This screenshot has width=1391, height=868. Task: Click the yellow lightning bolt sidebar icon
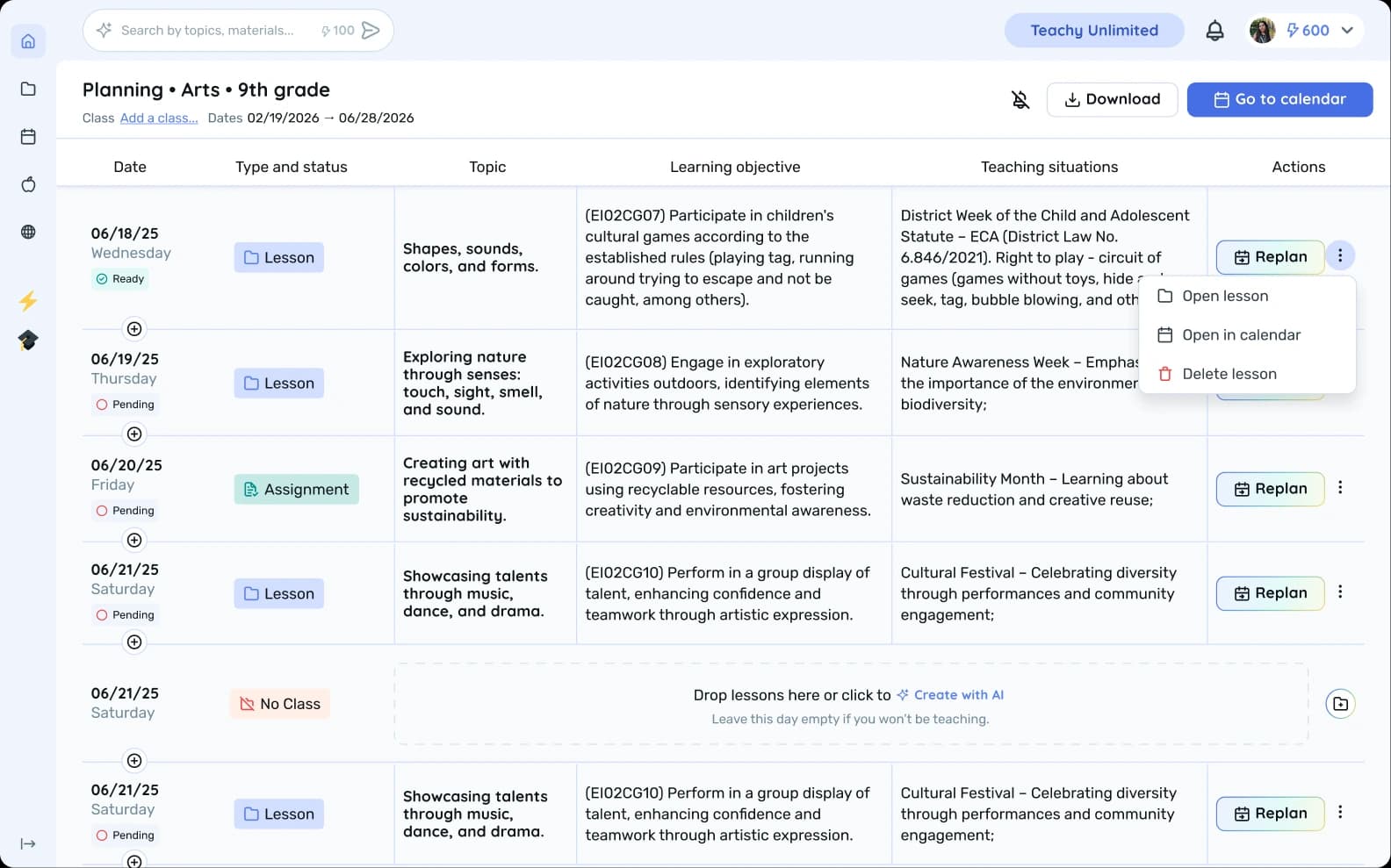(x=28, y=301)
